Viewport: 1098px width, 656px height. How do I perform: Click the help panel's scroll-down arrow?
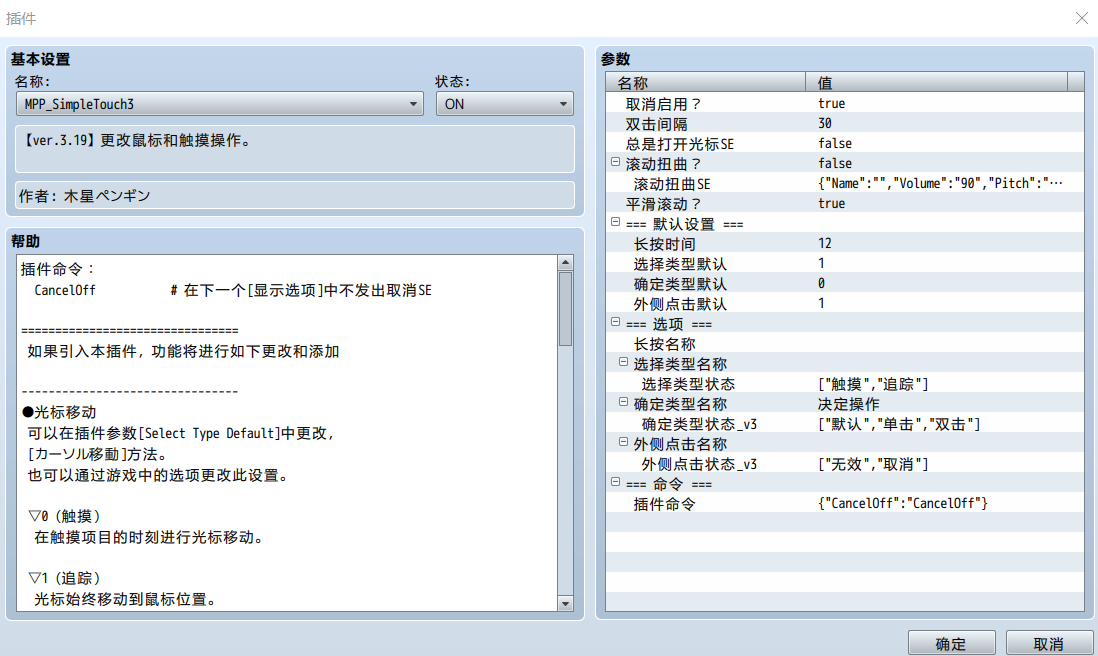(x=565, y=603)
